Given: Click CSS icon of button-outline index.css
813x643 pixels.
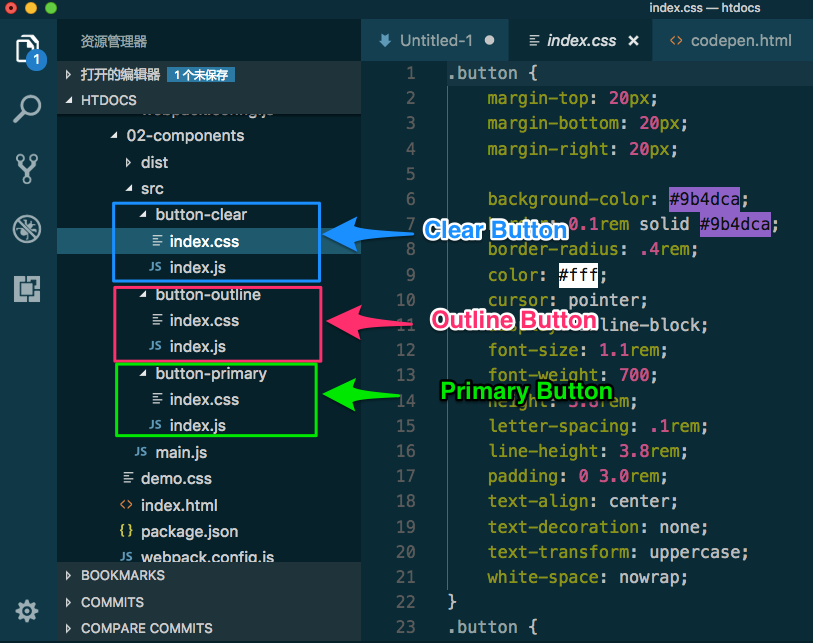Looking at the screenshot, I should coord(157,319).
